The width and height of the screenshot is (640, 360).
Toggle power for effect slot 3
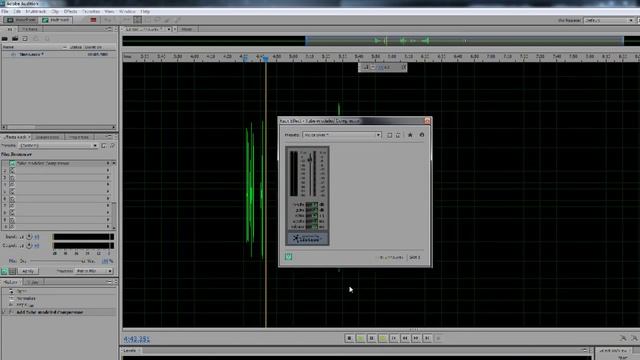click(12, 178)
